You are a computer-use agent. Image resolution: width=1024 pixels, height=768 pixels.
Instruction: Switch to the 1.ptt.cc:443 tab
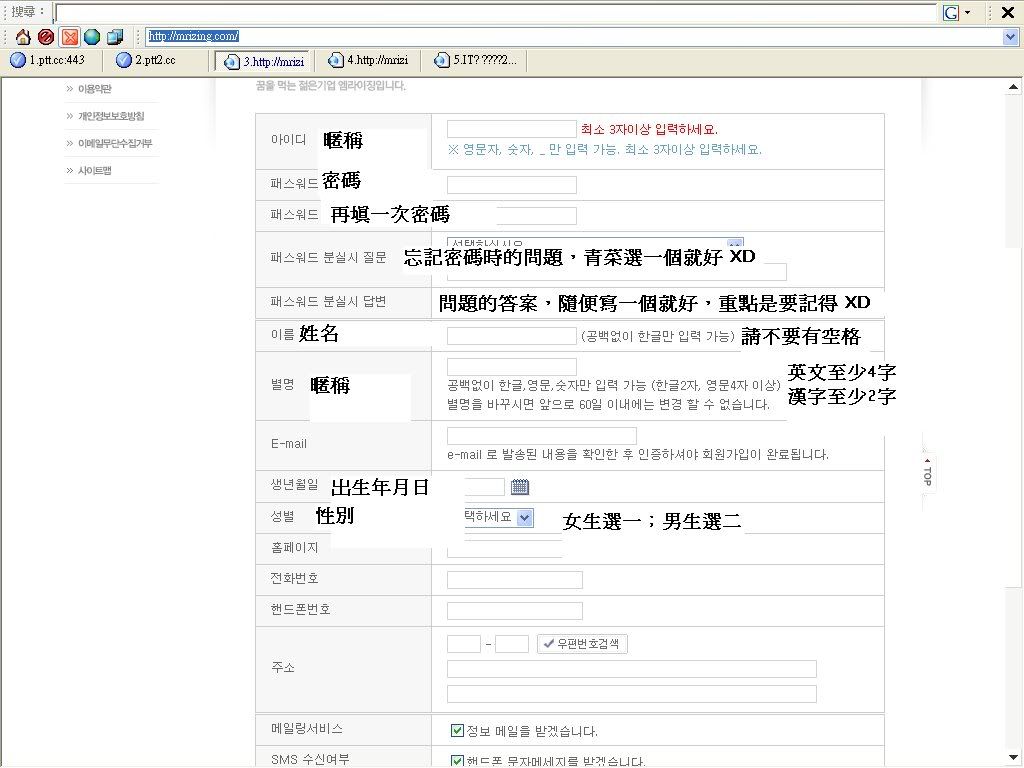(x=50, y=60)
